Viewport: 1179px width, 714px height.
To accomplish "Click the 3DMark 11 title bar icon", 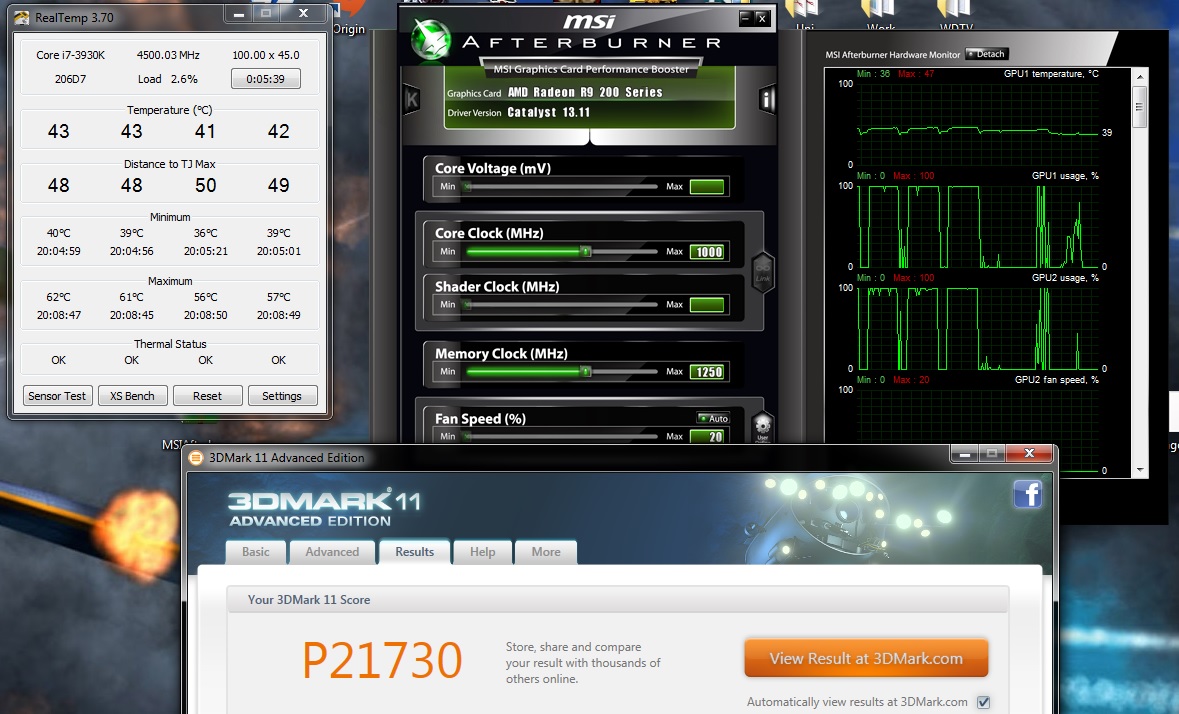I will click(196, 457).
